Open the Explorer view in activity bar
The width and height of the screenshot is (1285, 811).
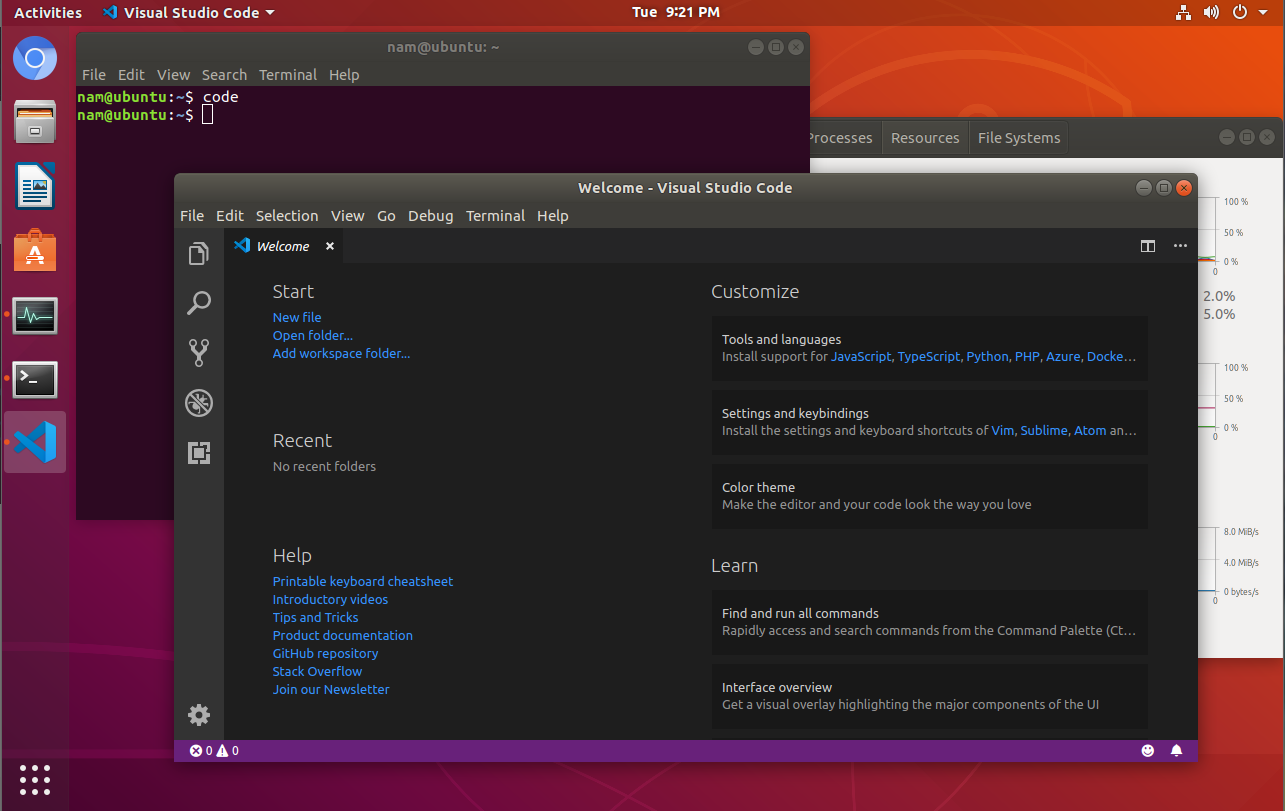point(199,253)
